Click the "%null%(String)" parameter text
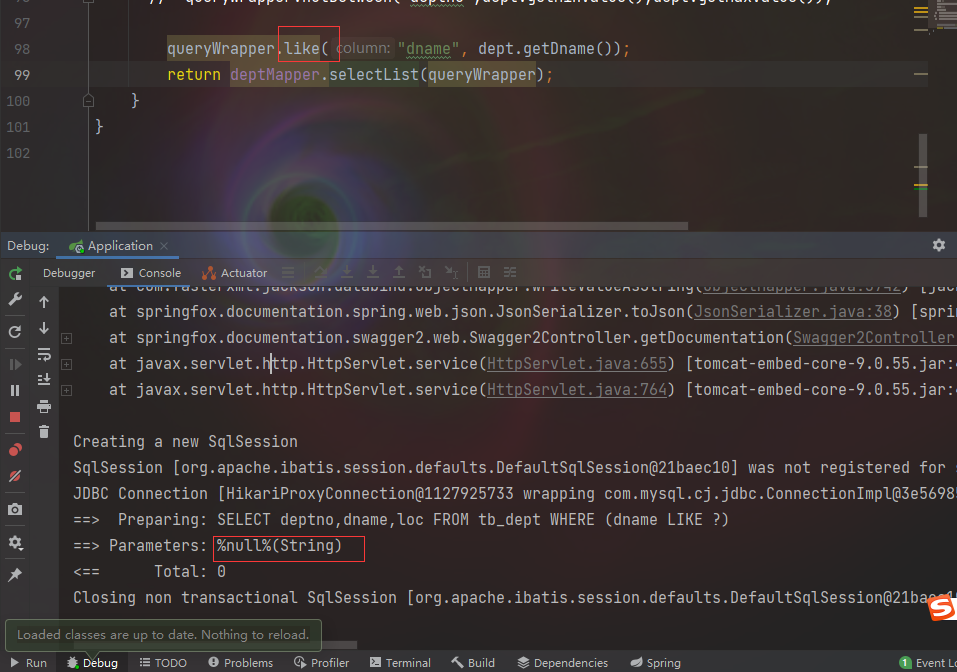This screenshot has height=672, width=957. 279,546
